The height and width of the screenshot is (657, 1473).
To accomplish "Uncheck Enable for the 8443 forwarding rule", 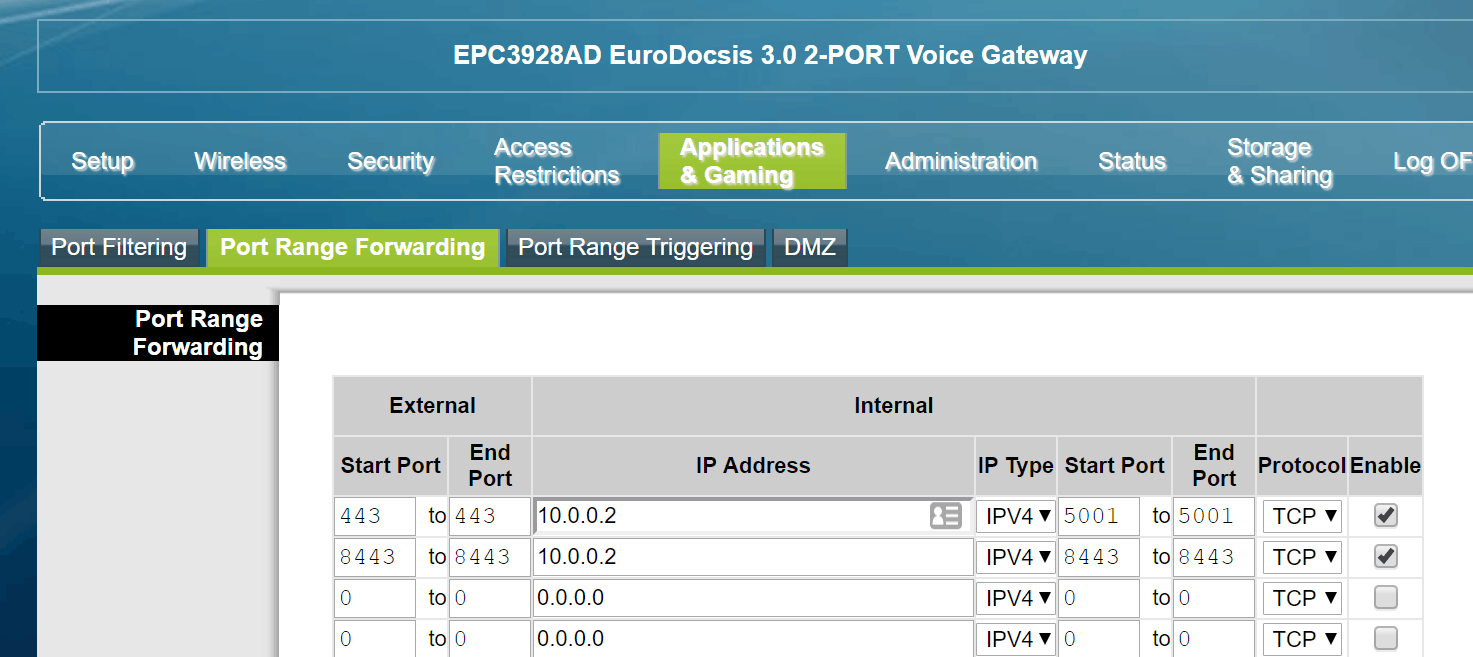I will coord(1385,556).
